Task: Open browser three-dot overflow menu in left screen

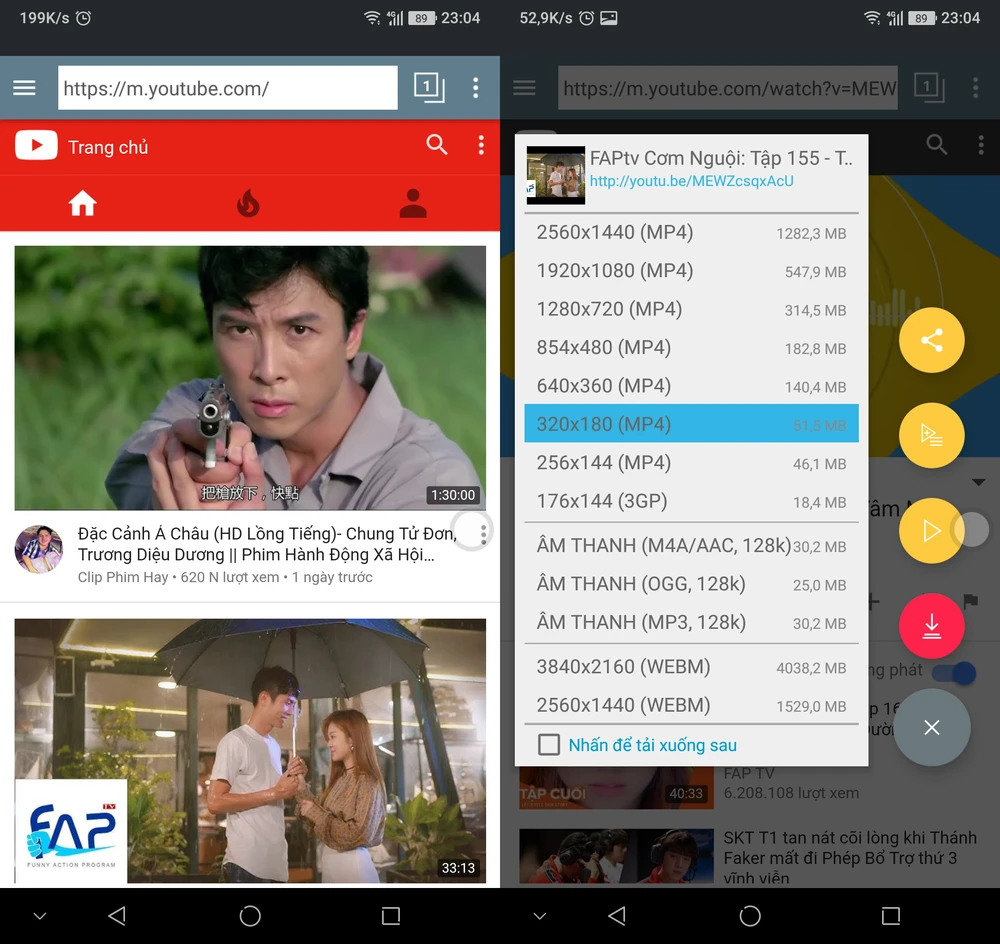Action: click(476, 88)
